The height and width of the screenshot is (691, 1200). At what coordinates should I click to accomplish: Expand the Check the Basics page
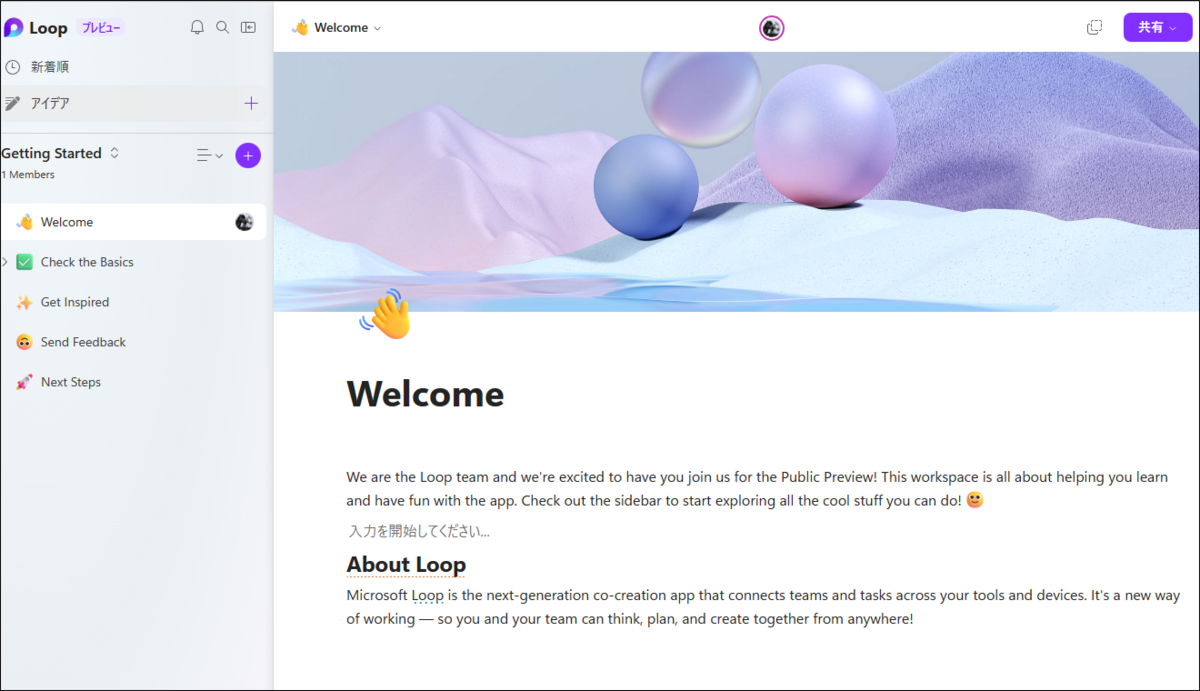tap(5, 262)
